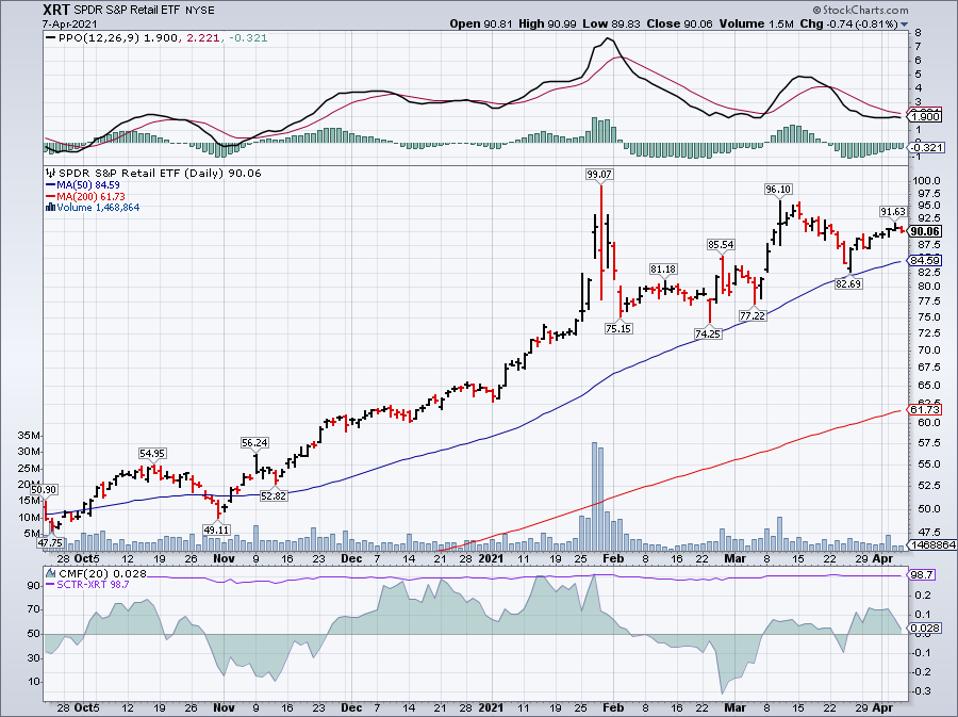Click the 77.22 low price label
This screenshot has width=958, height=717.
click(x=752, y=316)
